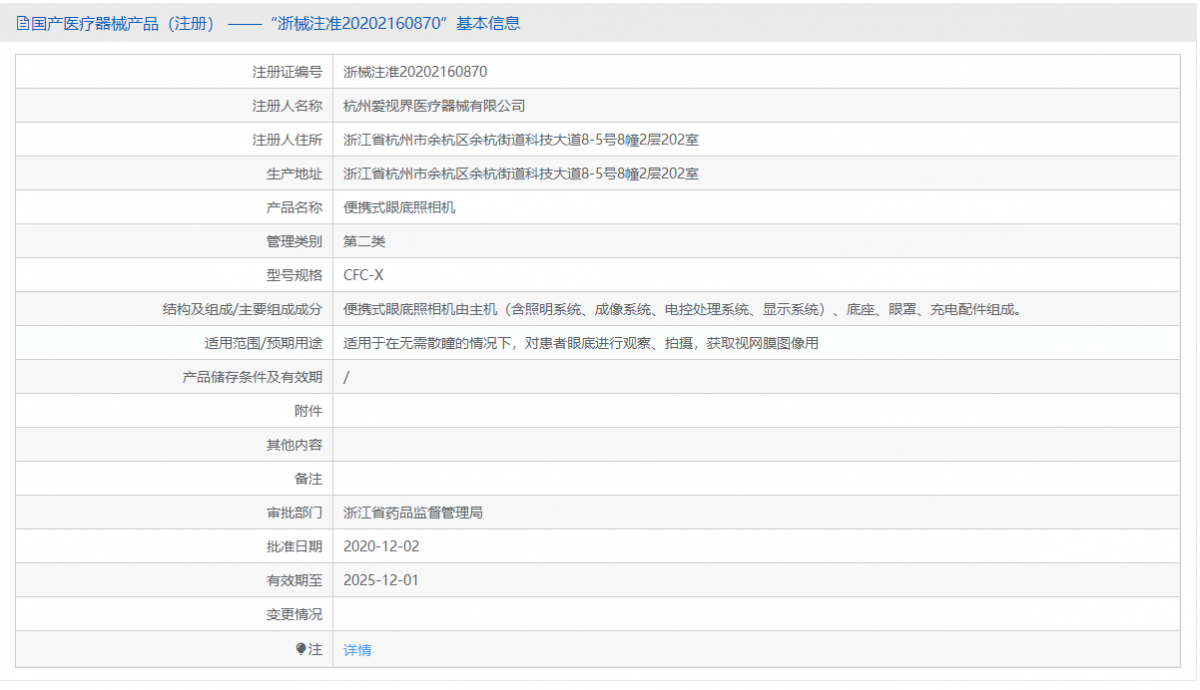Click the slash value in 产品储存条件及有效期 row
The height and width of the screenshot is (690, 1200).
tap(346, 378)
